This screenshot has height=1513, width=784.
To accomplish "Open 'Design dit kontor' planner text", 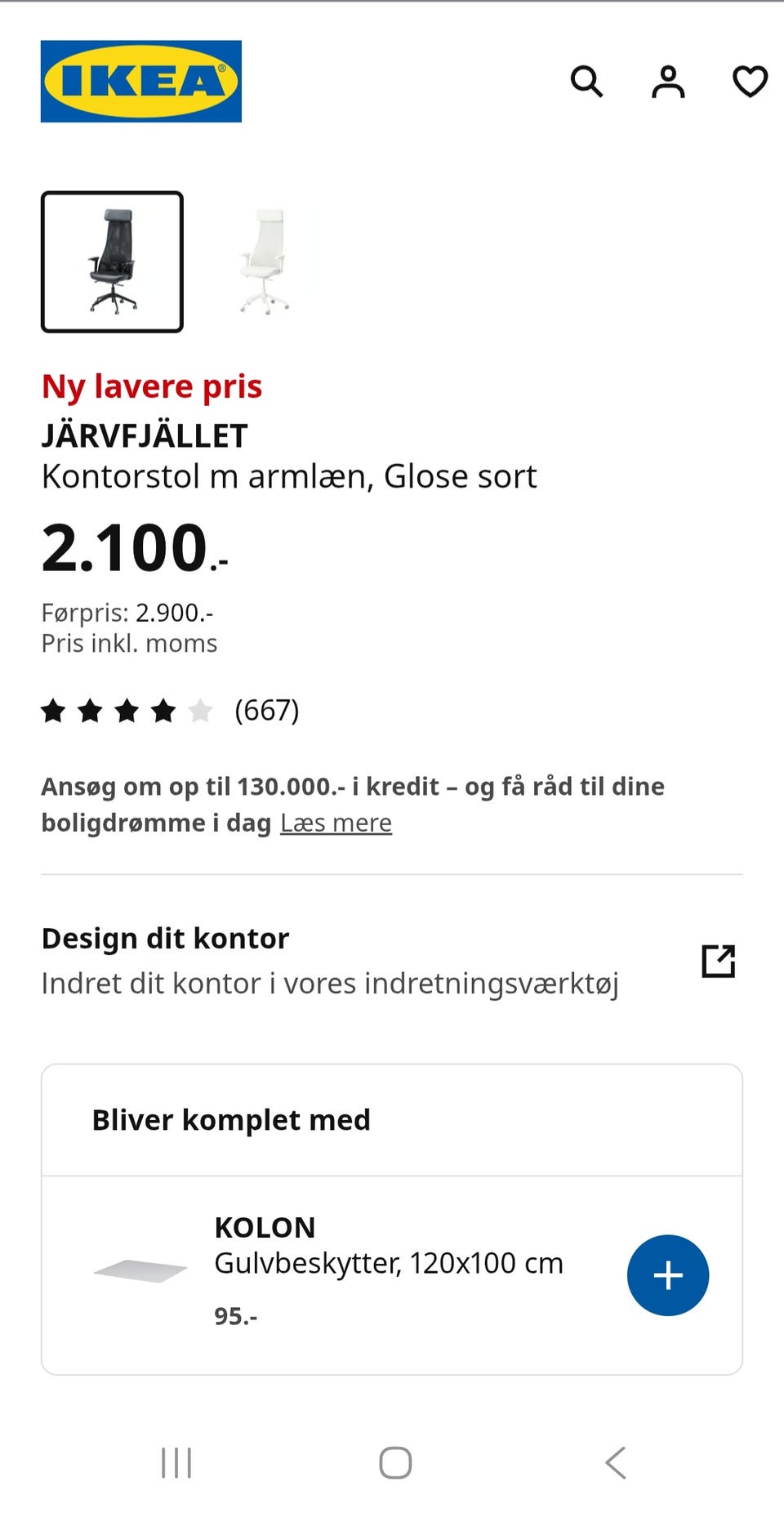I will tap(166, 939).
